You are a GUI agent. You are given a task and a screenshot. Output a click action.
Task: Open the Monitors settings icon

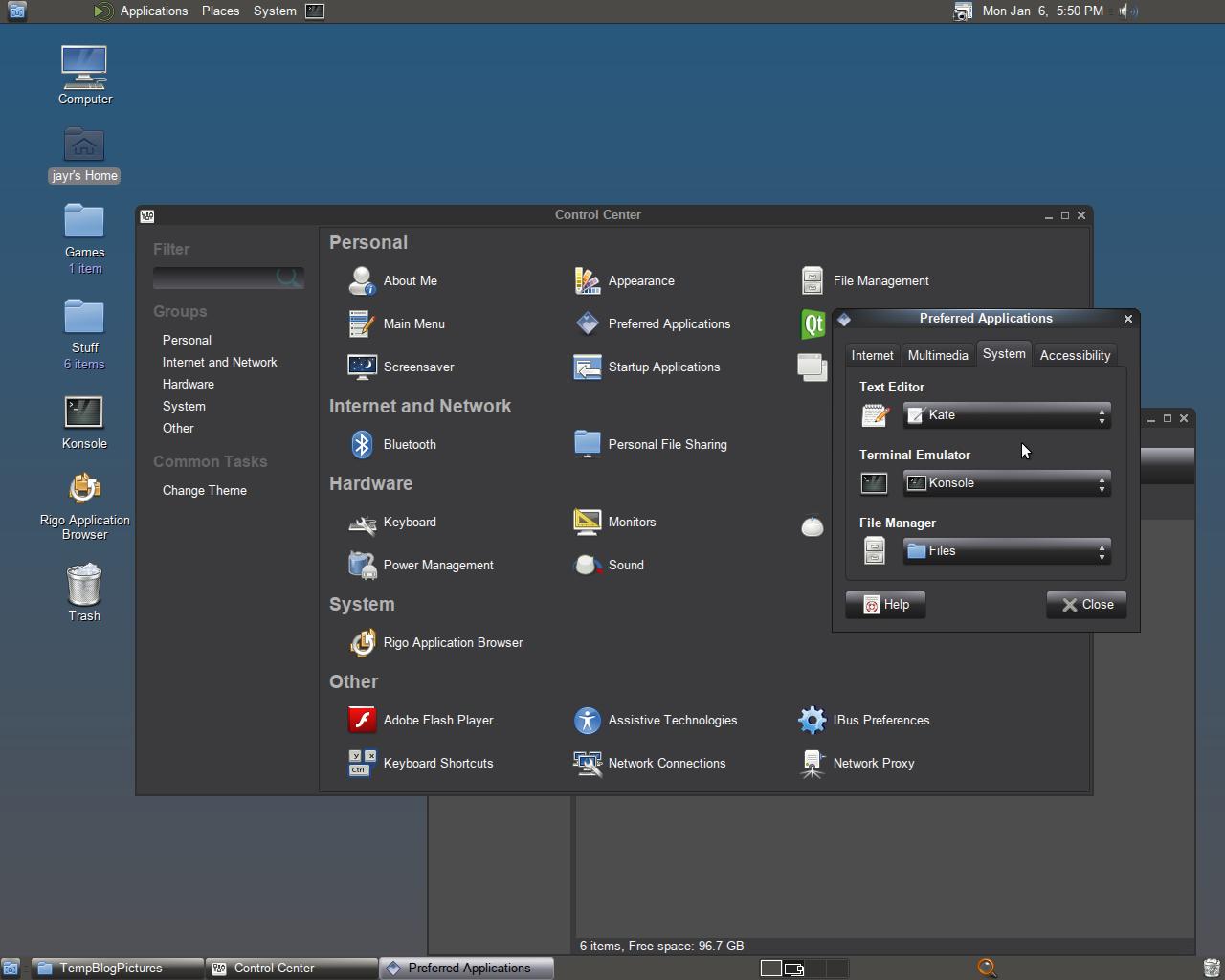[x=587, y=522]
